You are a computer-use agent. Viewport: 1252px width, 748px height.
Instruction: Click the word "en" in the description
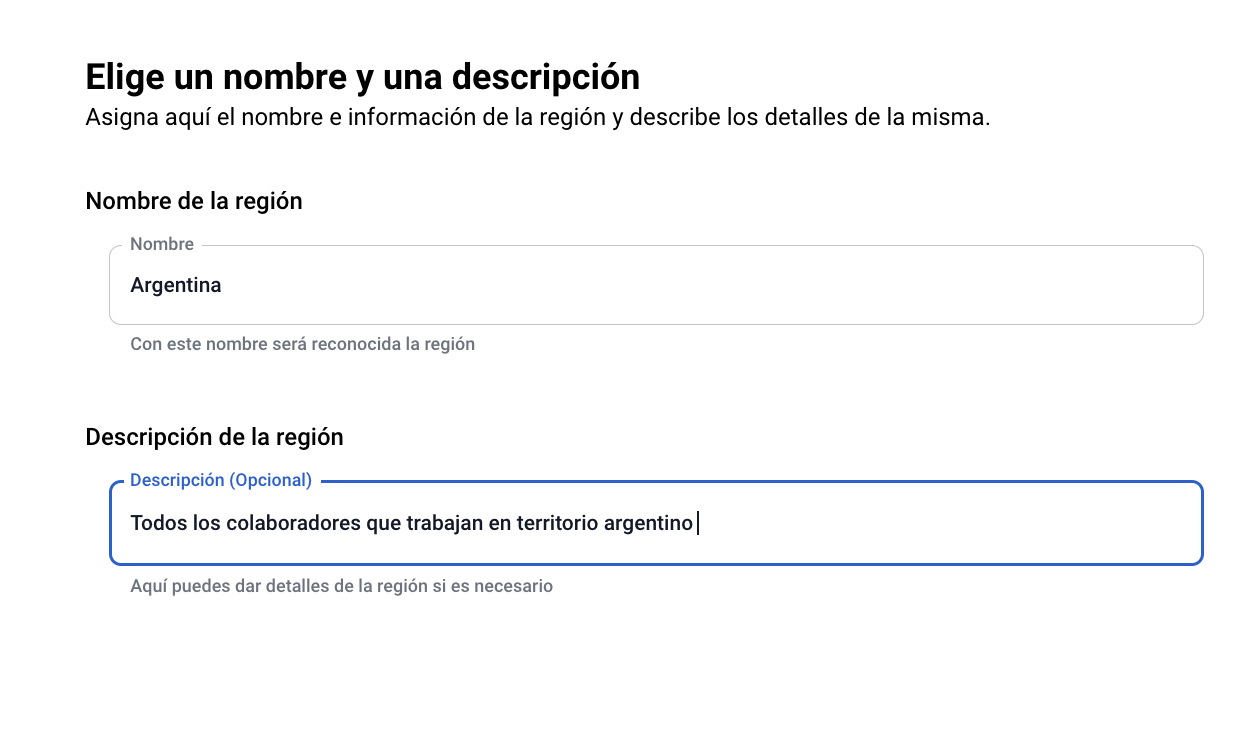tap(499, 523)
